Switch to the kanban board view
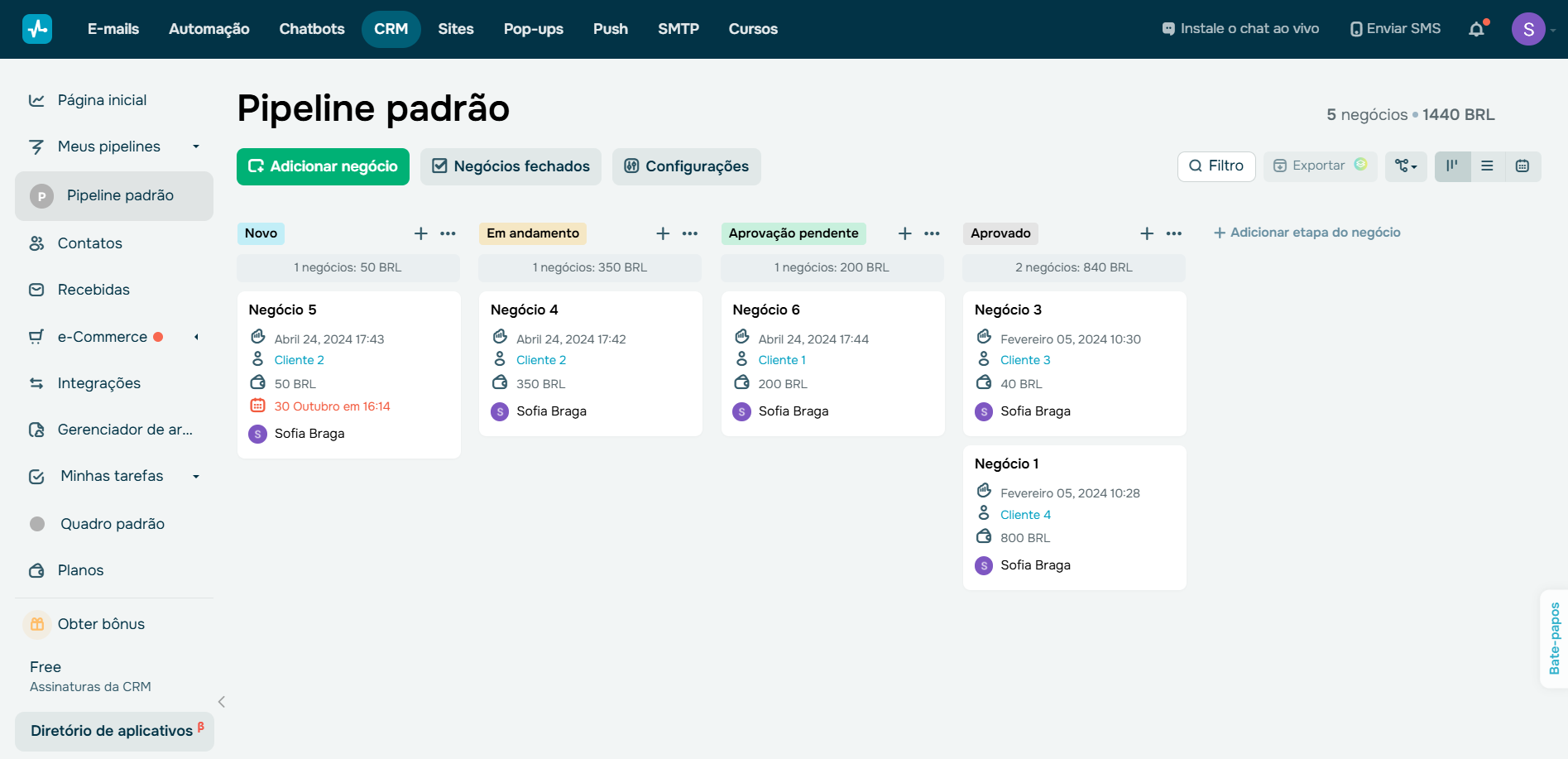 click(1452, 166)
